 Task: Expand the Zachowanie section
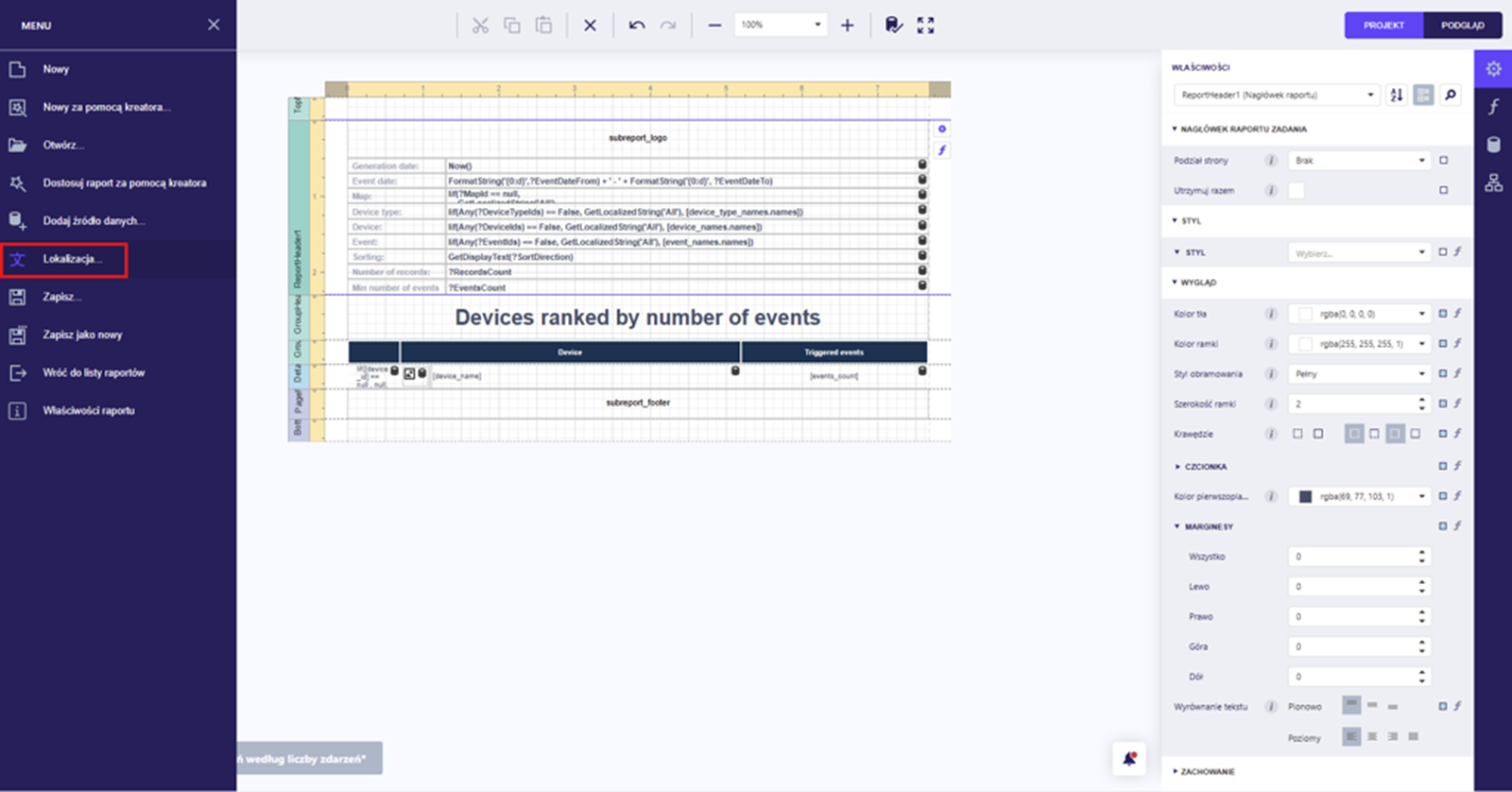(x=1207, y=771)
